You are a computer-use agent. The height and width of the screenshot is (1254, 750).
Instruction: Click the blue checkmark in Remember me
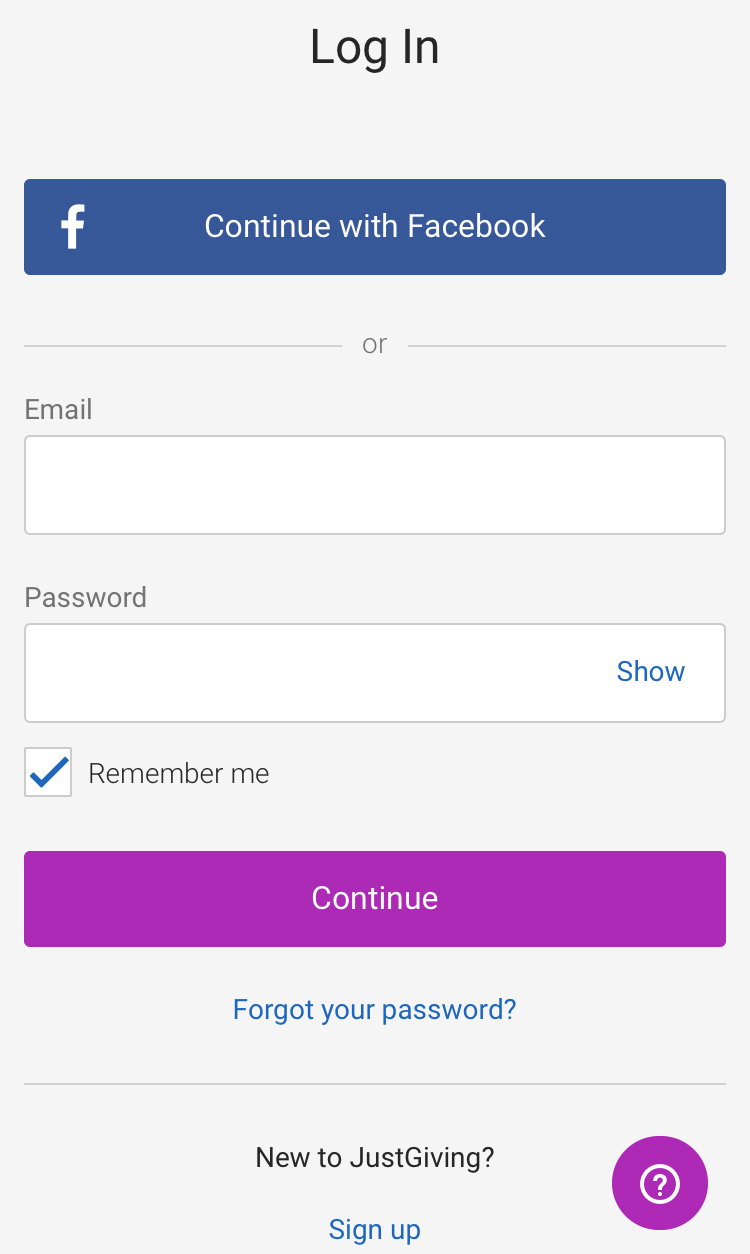tap(48, 772)
